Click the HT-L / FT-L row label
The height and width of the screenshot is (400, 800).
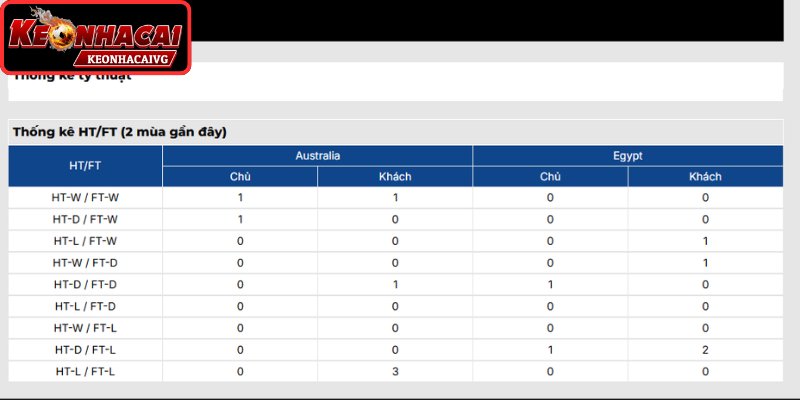click(x=85, y=372)
